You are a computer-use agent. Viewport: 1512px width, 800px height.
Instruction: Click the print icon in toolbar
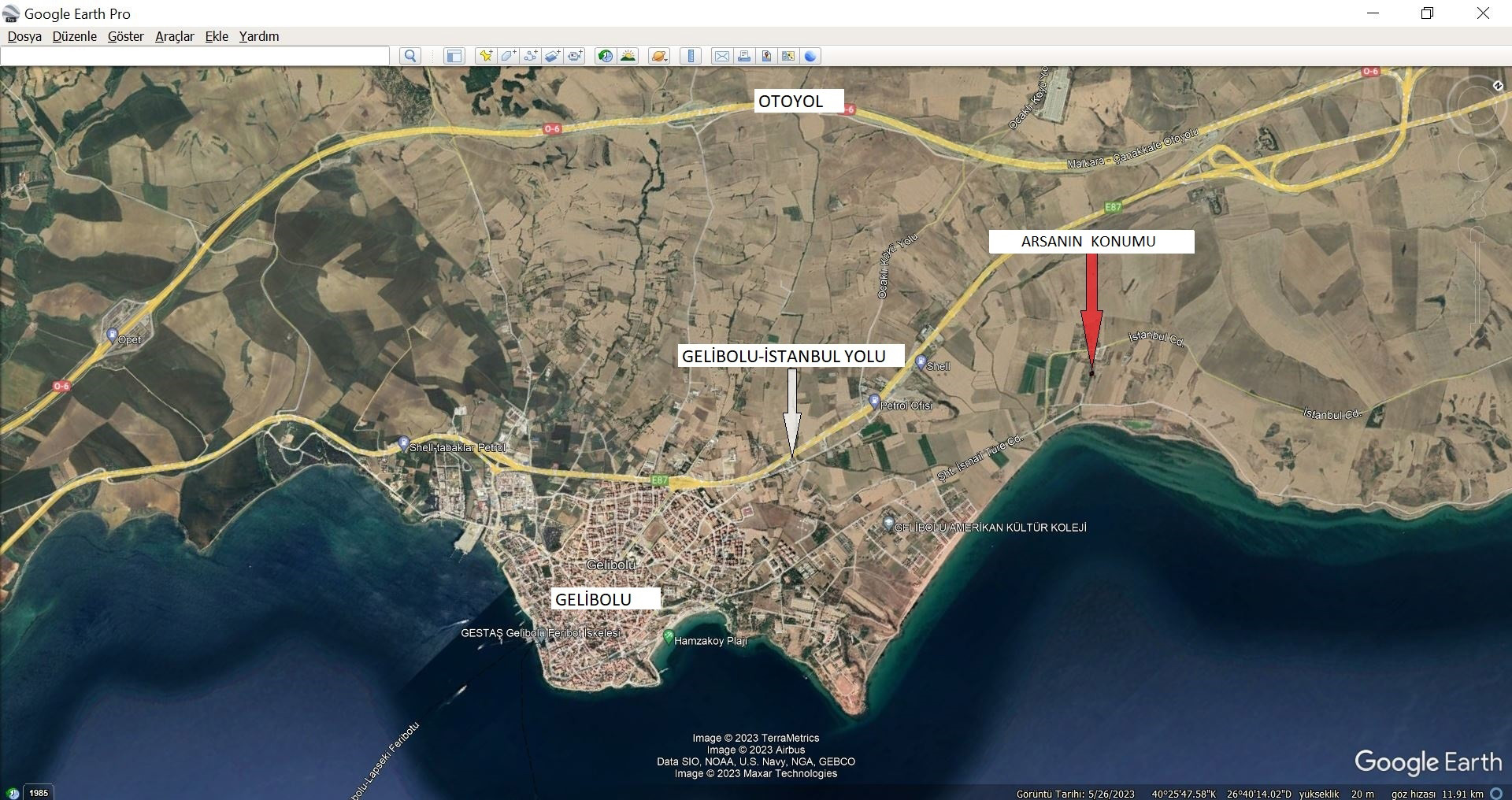(x=743, y=56)
